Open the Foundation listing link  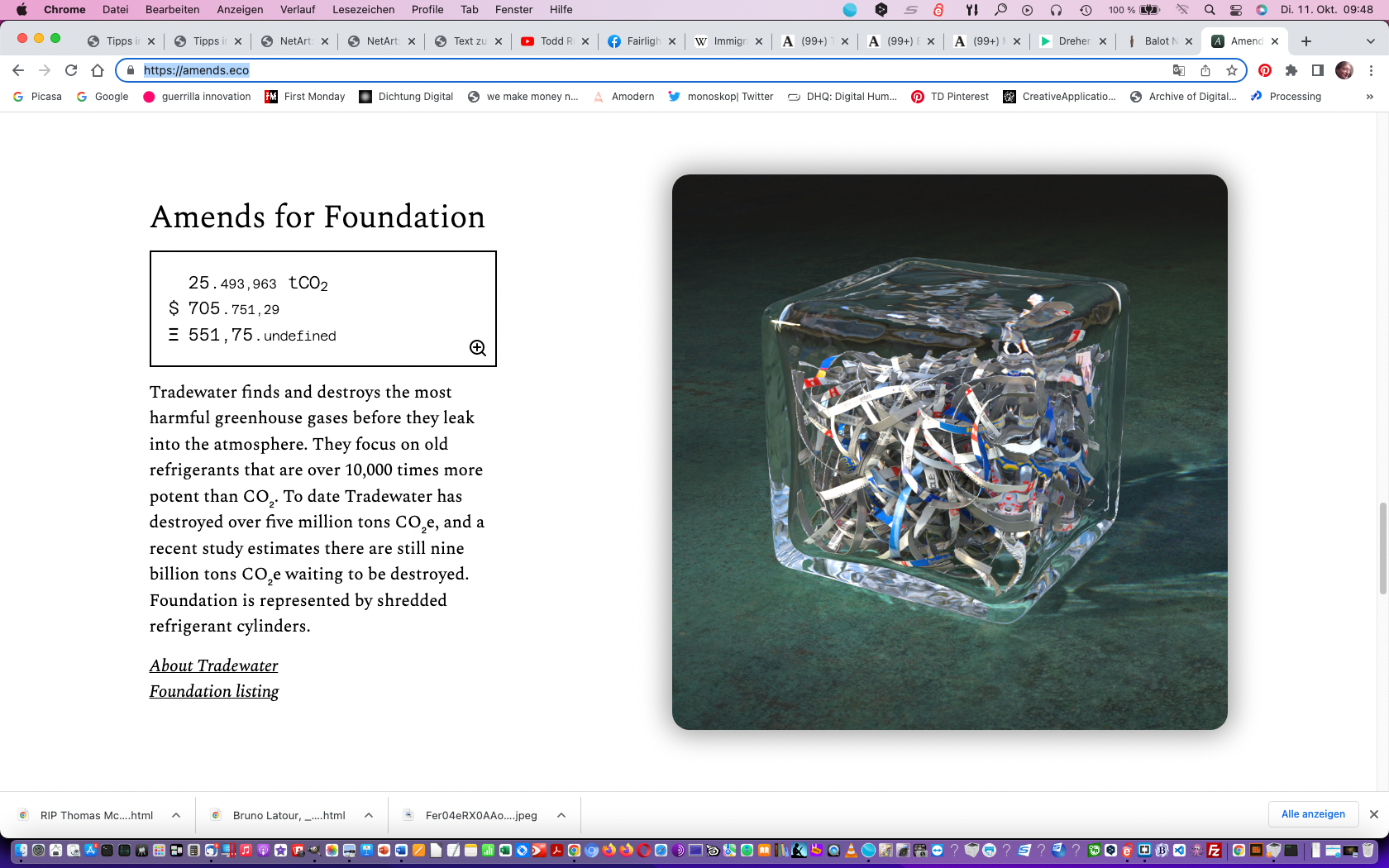(213, 691)
